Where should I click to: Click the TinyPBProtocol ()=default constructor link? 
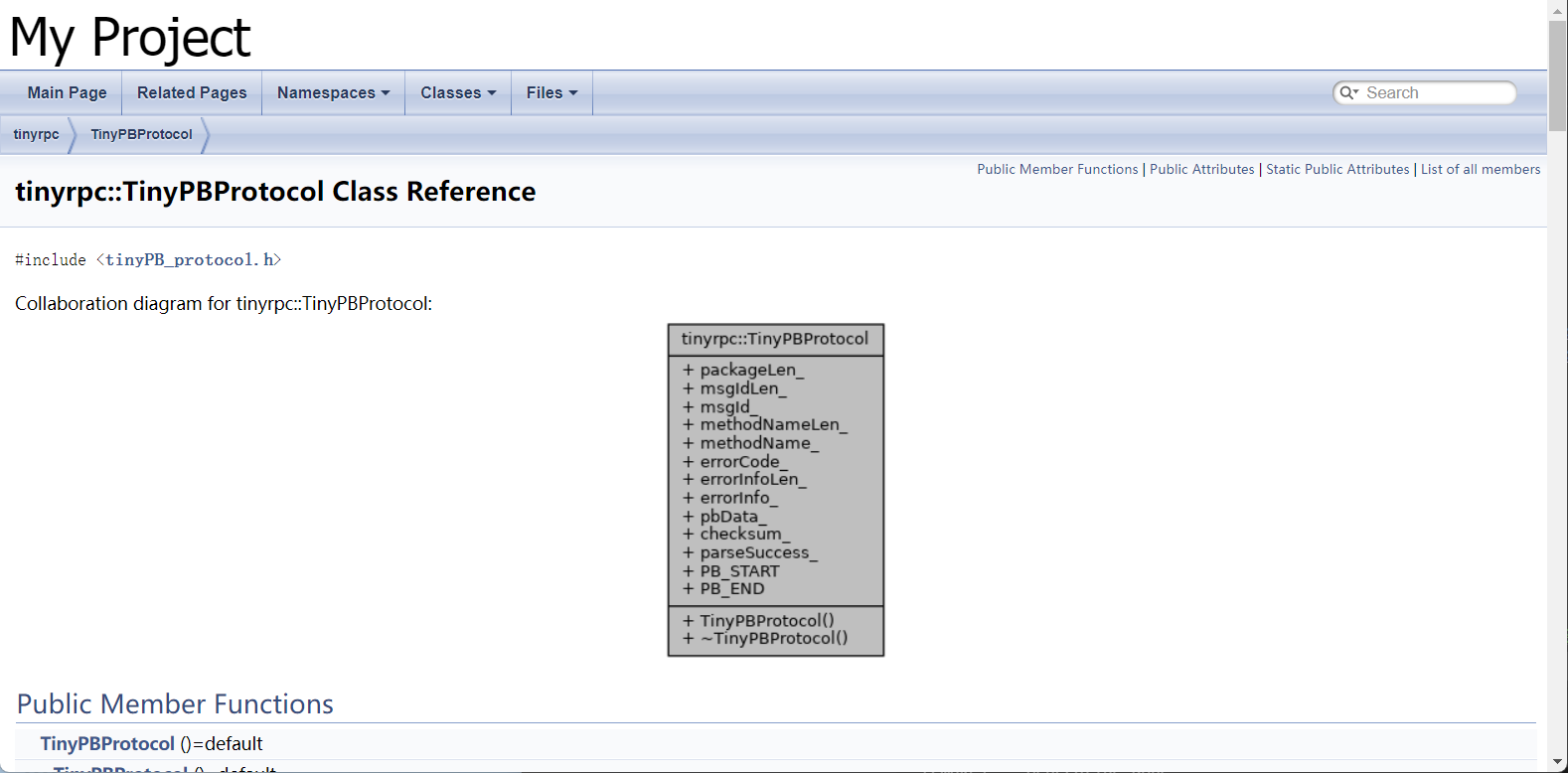107,743
